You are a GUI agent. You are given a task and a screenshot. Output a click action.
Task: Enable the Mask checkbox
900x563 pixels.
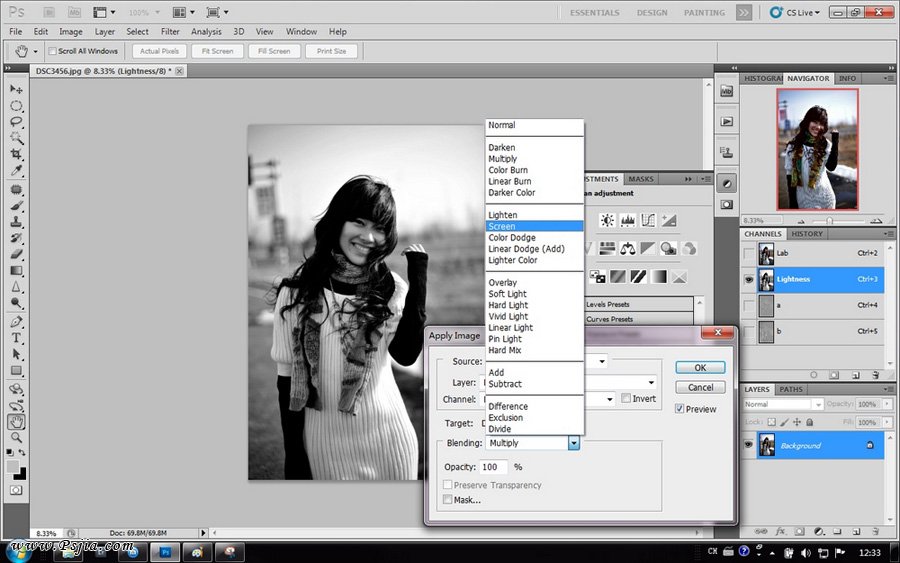pyautogui.click(x=447, y=499)
